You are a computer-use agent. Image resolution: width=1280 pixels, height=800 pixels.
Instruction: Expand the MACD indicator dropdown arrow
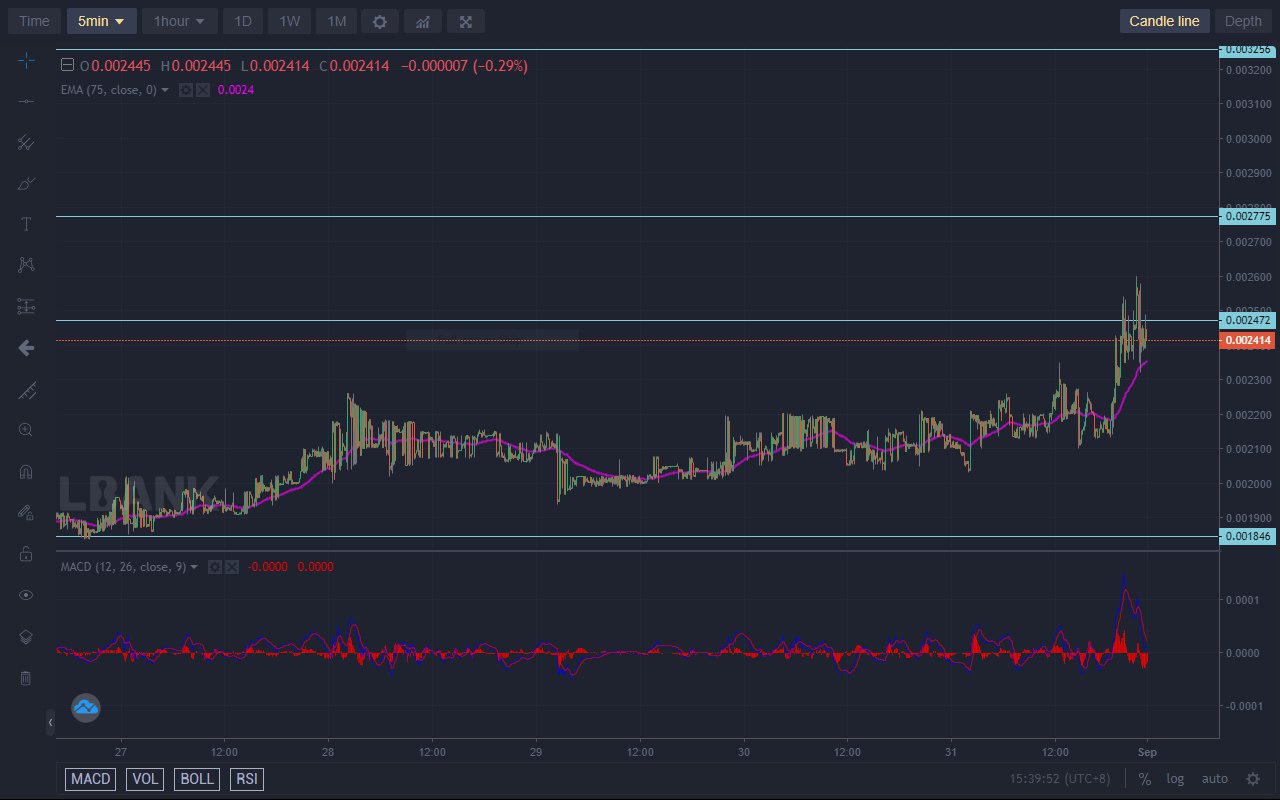coord(194,567)
